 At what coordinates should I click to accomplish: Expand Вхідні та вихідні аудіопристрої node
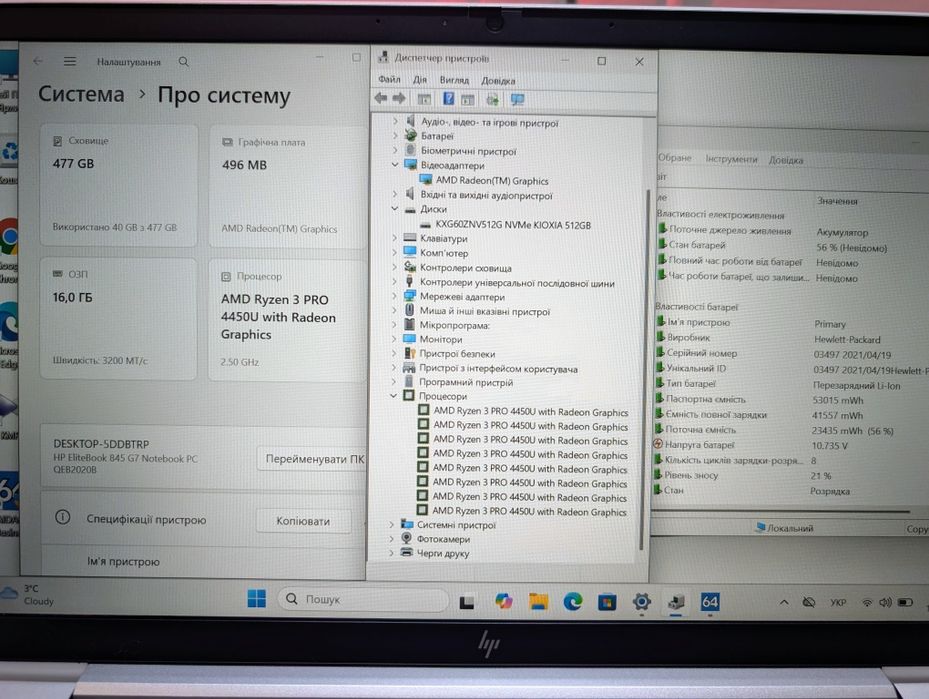coord(395,194)
